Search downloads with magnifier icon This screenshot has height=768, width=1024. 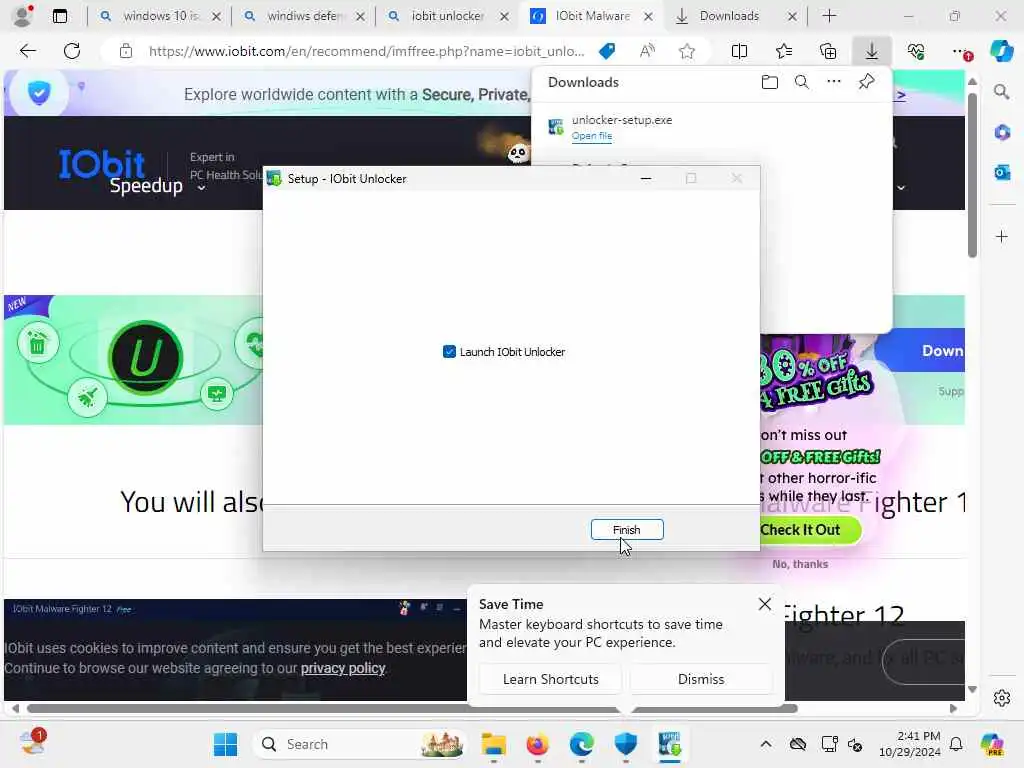(802, 82)
